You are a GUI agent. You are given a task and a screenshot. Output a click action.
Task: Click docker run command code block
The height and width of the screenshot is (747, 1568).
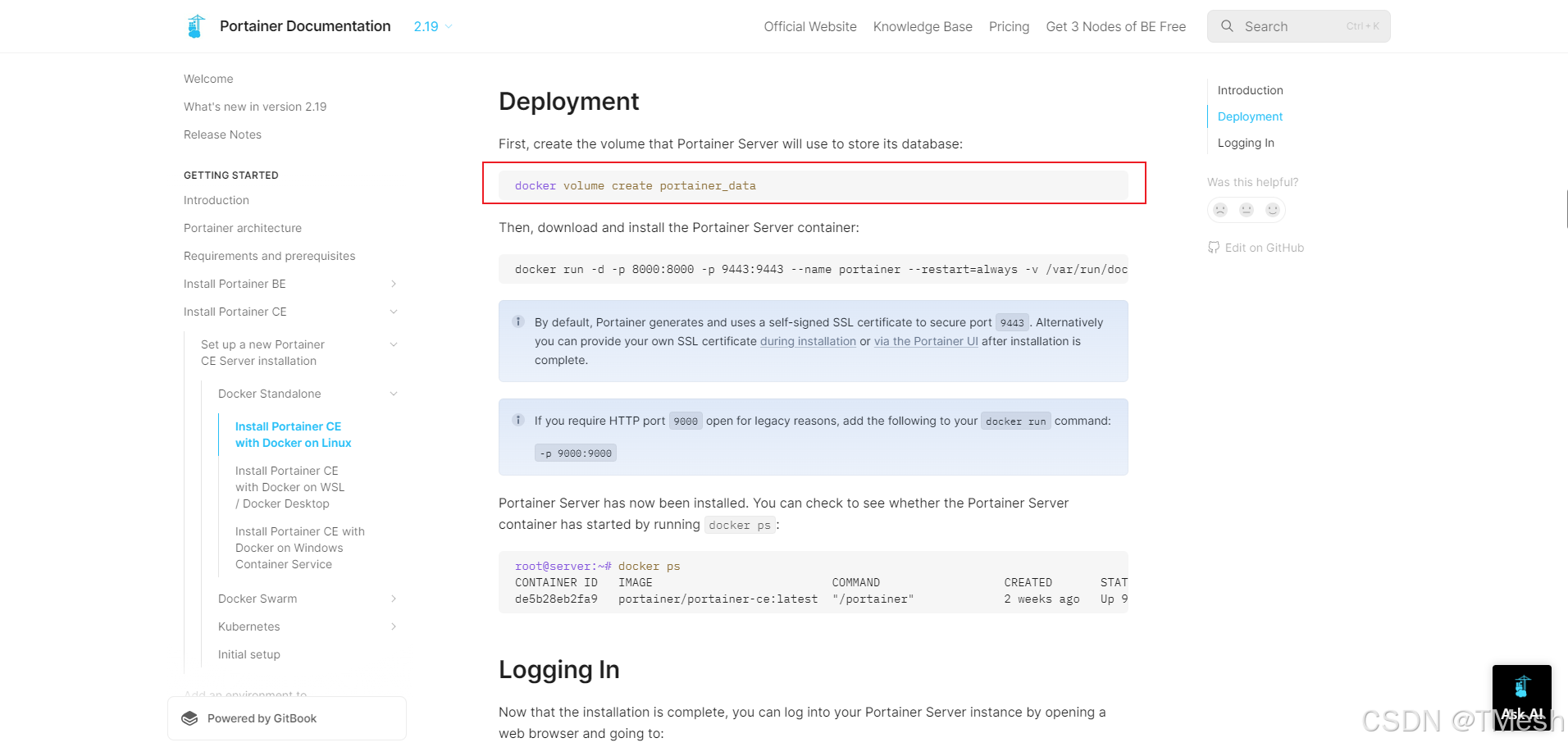(x=814, y=269)
